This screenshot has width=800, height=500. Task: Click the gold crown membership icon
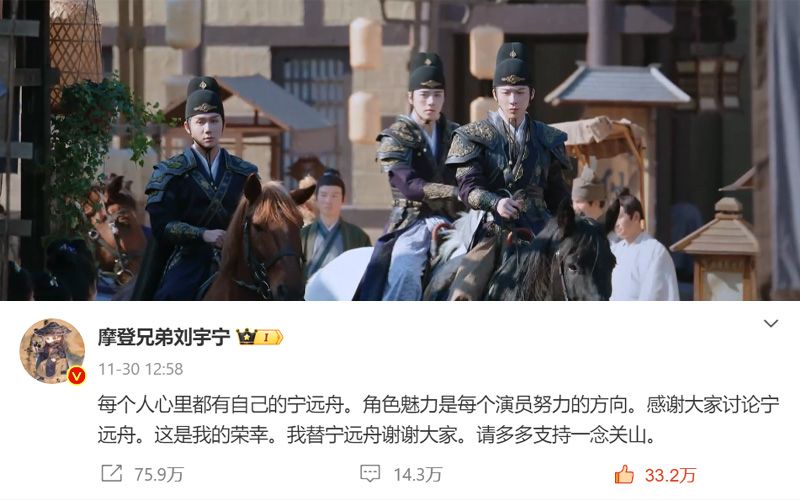pyautogui.click(x=246, y=337)
